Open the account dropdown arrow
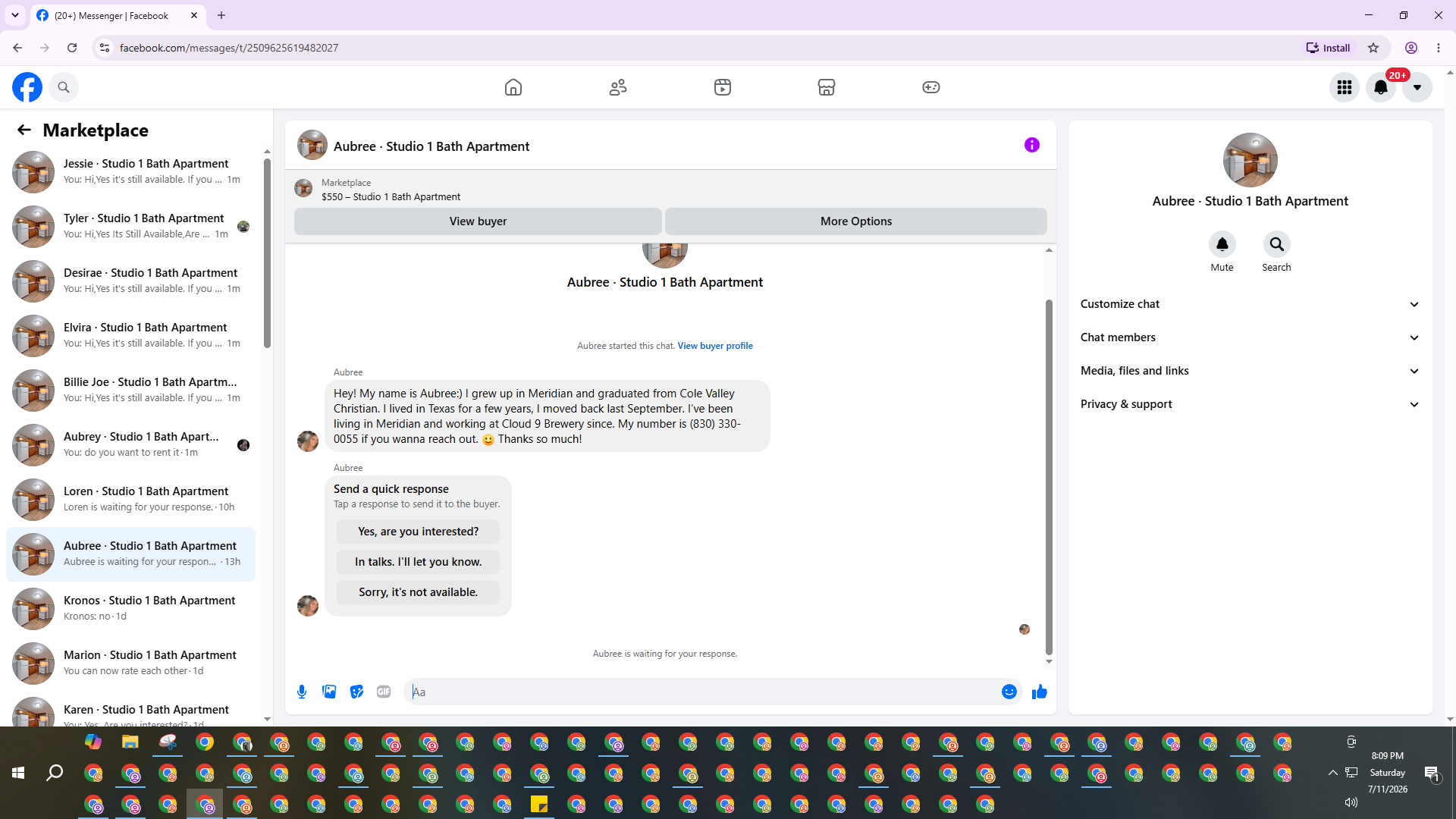Screen dimensions: 1456x819 (x=1417, y=87)
